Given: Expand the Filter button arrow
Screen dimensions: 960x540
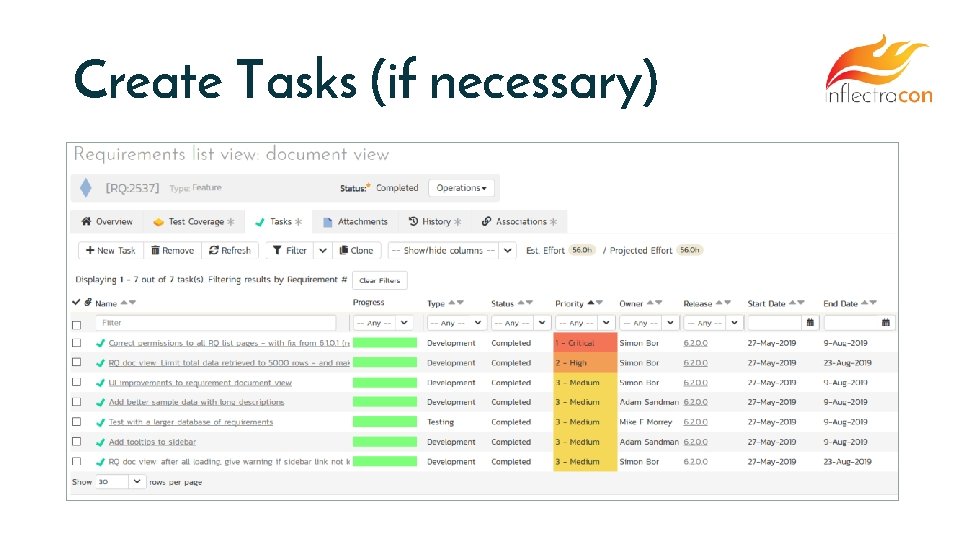Looking at the screenshot, I should click(323, 250).
